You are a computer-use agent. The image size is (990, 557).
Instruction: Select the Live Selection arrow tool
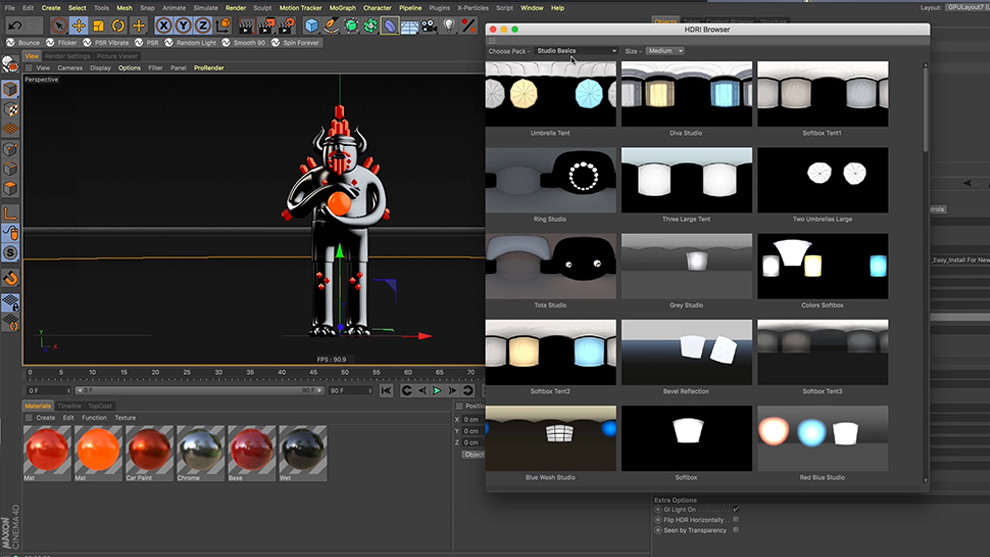pos(58,26)
